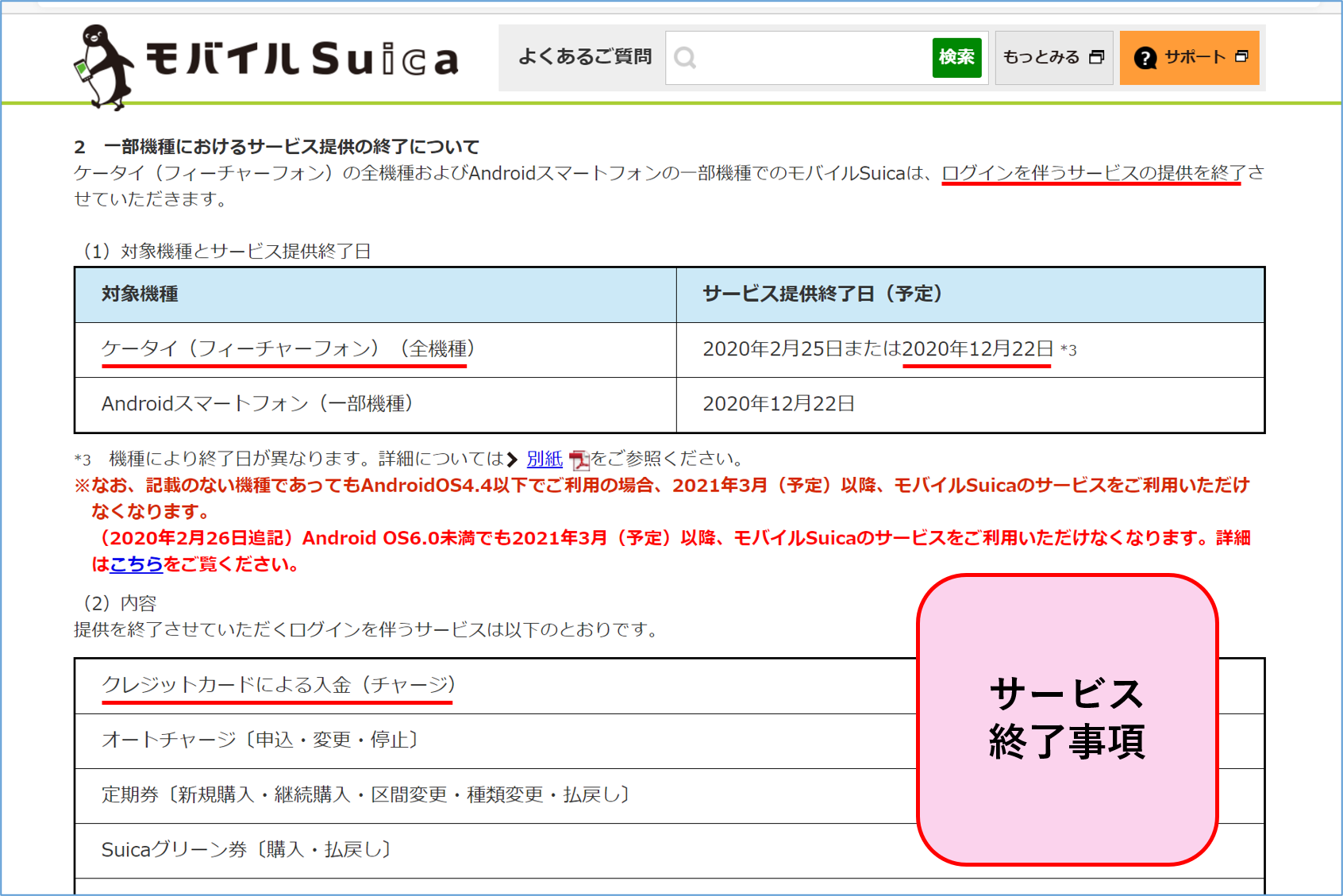Click the ケータイ（フィーチャーフォン）（全機種） cell

[x=375, y=350]
